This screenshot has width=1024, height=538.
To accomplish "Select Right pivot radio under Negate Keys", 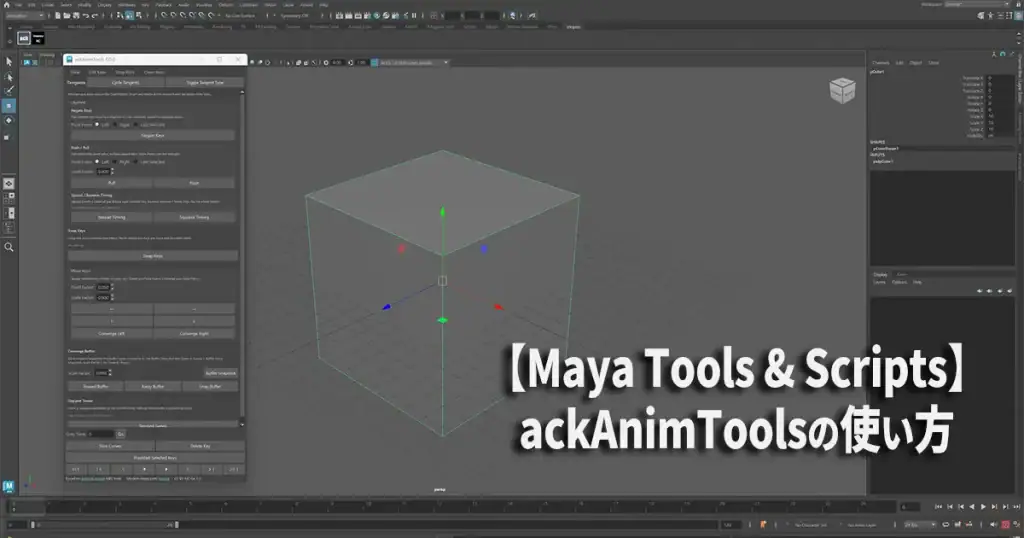I will point(116,125).
